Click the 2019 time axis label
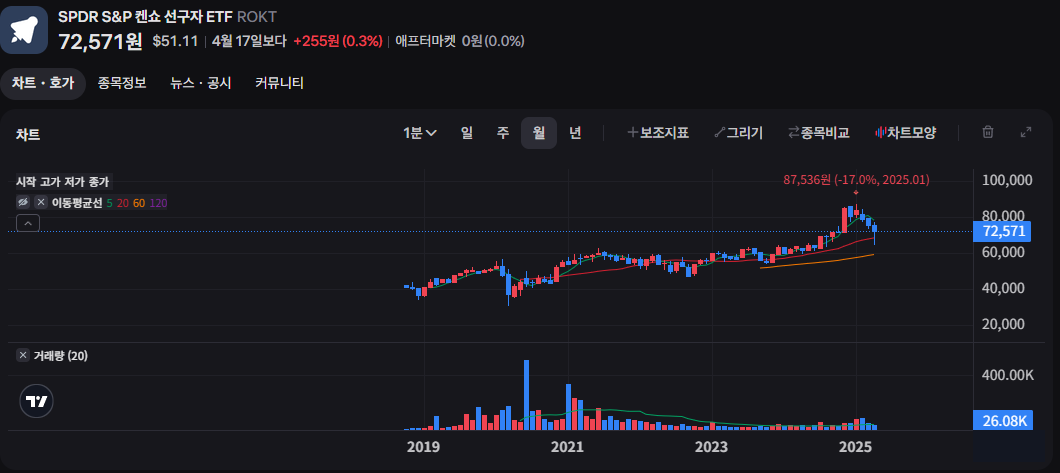Screen dimensions: 1060x473 (x=424, y=447)
